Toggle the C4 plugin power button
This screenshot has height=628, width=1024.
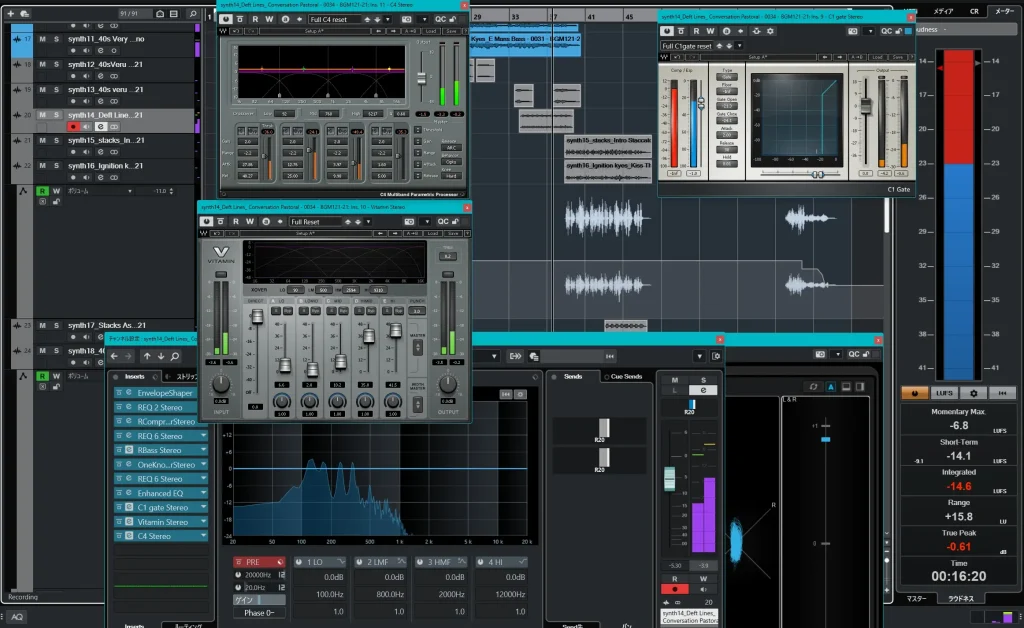tap(226, 19)
